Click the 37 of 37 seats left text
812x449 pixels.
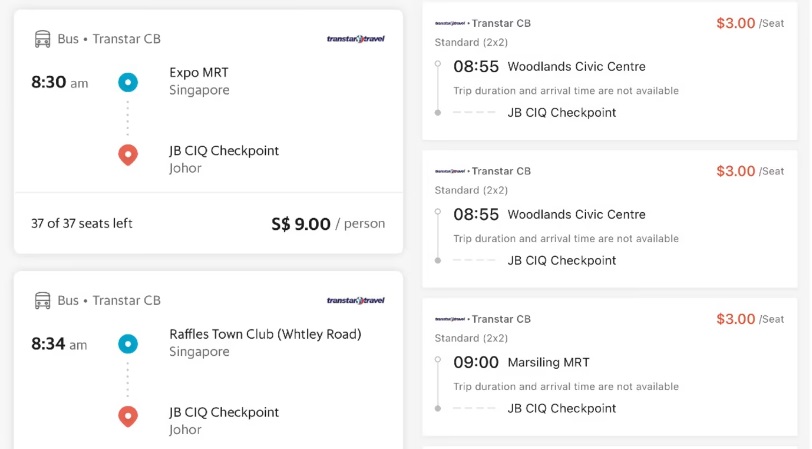tap(82, 224)
